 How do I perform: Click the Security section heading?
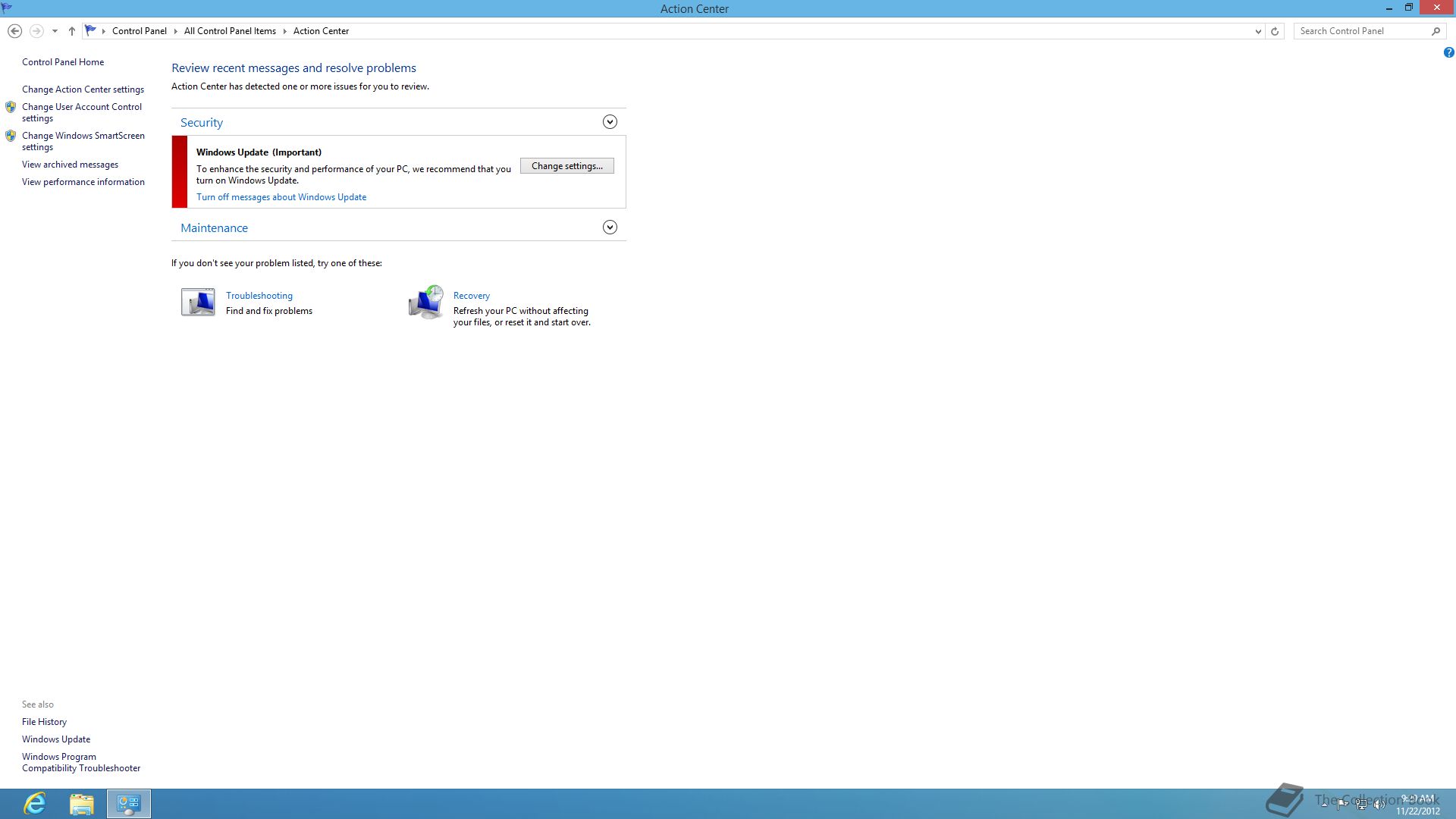[202, 123]
